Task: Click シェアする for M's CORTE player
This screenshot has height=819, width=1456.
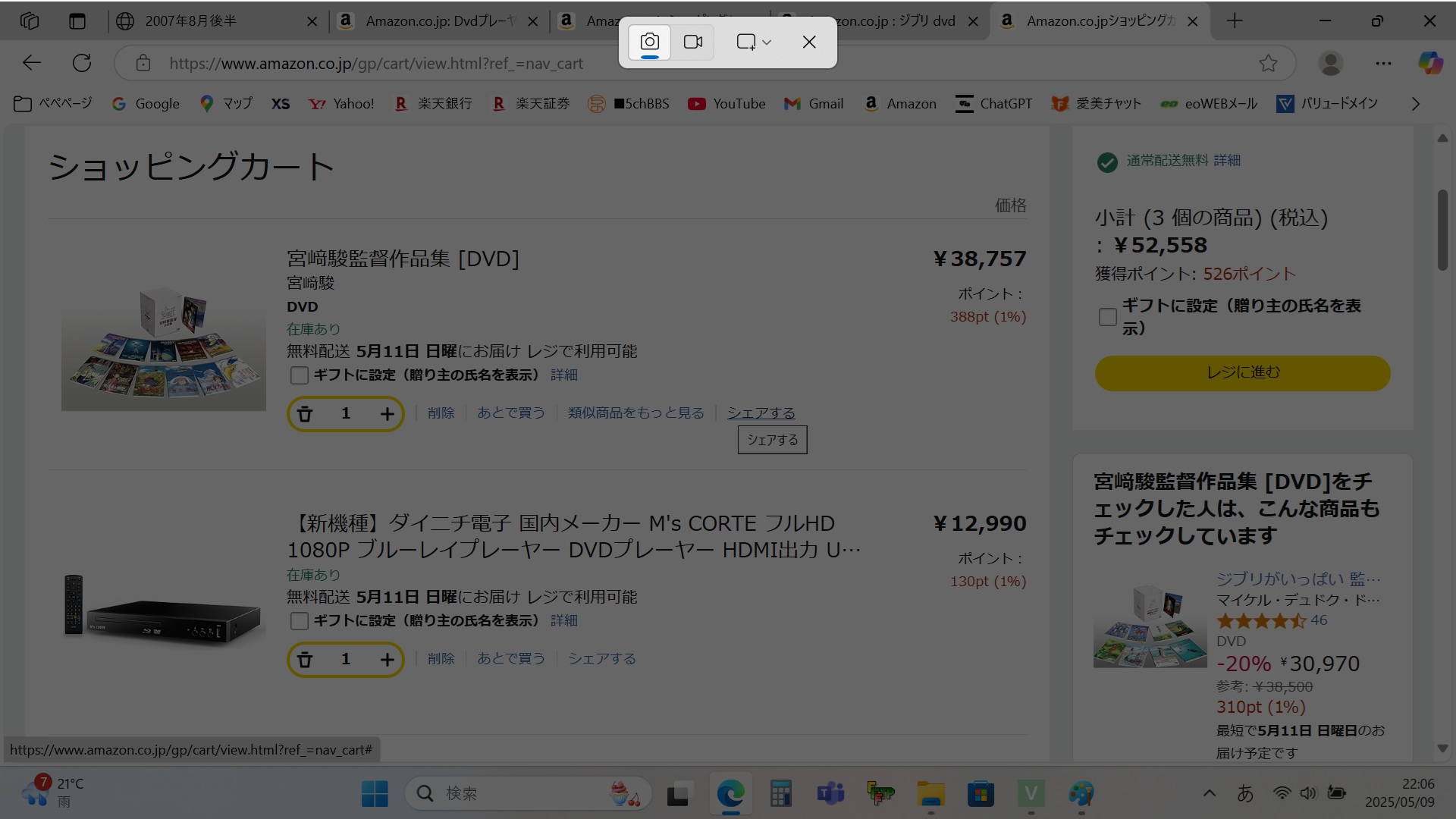Action: [x=602, y=658]
